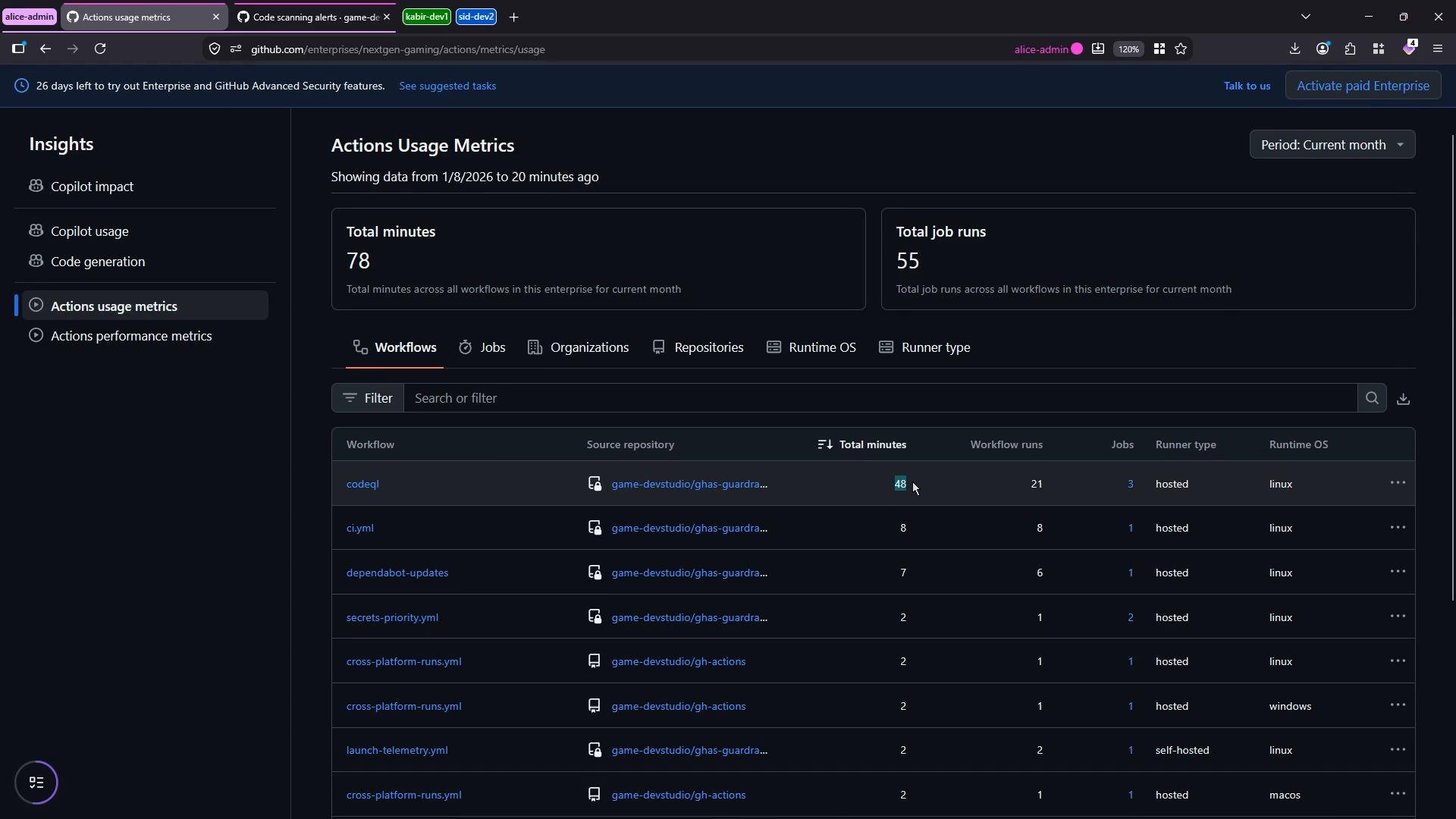This screenshot has width=1456, height=819.
Task: Open a new browser tab with plus icon
Action: [514, 17]
